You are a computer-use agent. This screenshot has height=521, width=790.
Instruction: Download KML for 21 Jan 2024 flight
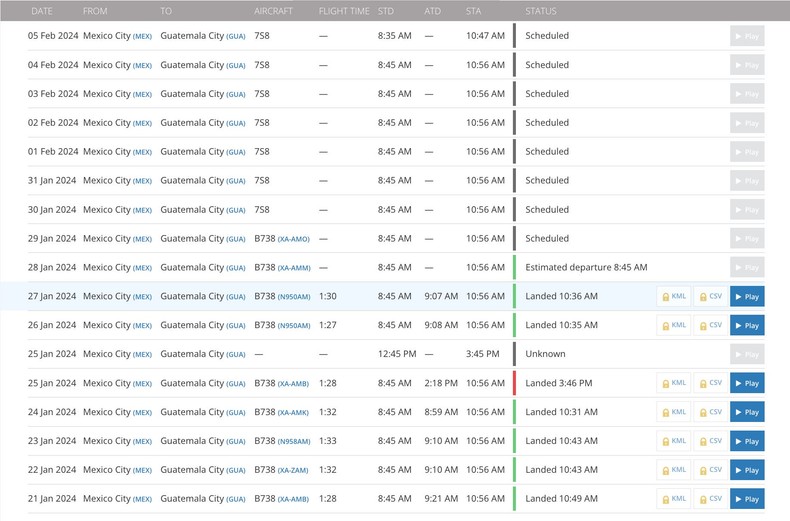(x=674, y=499)
